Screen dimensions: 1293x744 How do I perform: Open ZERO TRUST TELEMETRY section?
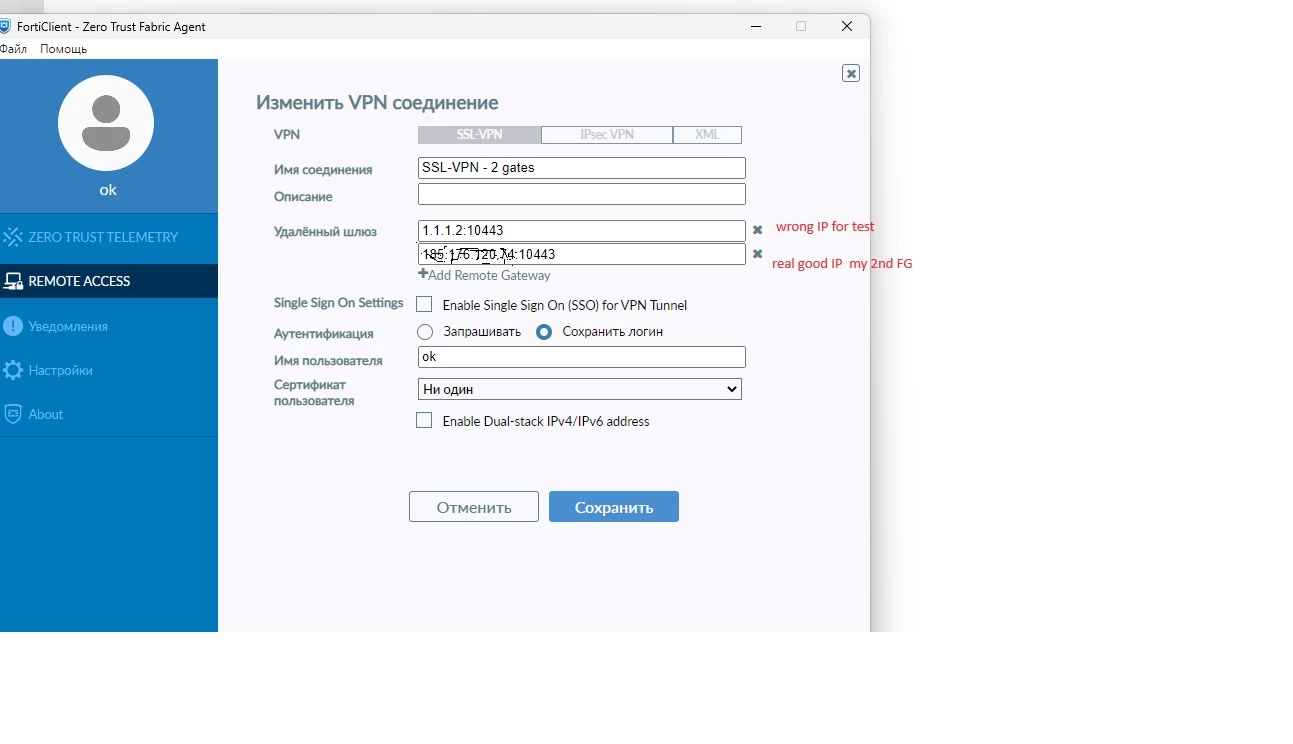pyautogui.click(x=109, y=237)
